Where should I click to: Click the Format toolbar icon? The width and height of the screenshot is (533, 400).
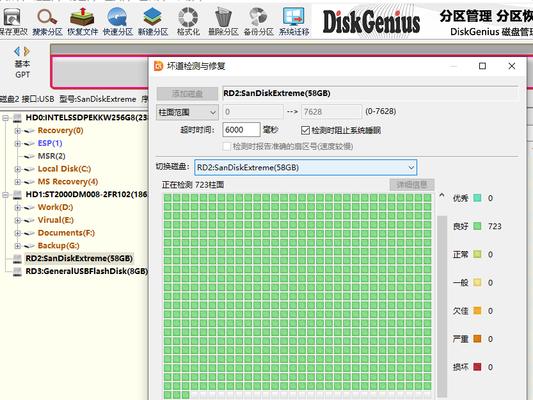coord(188,21)
